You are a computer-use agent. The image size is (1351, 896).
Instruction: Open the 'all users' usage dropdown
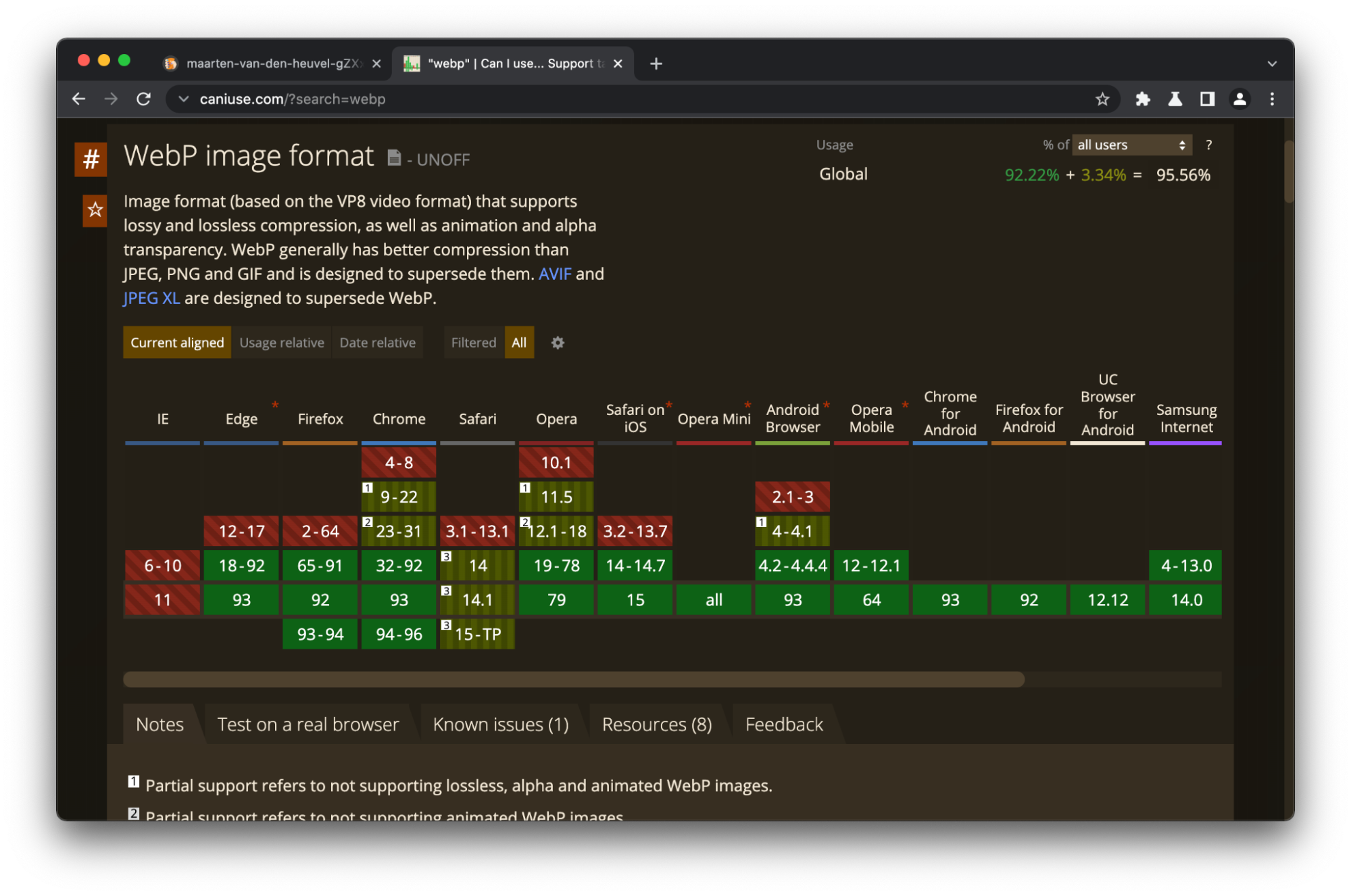click(x=1131, y=145)
